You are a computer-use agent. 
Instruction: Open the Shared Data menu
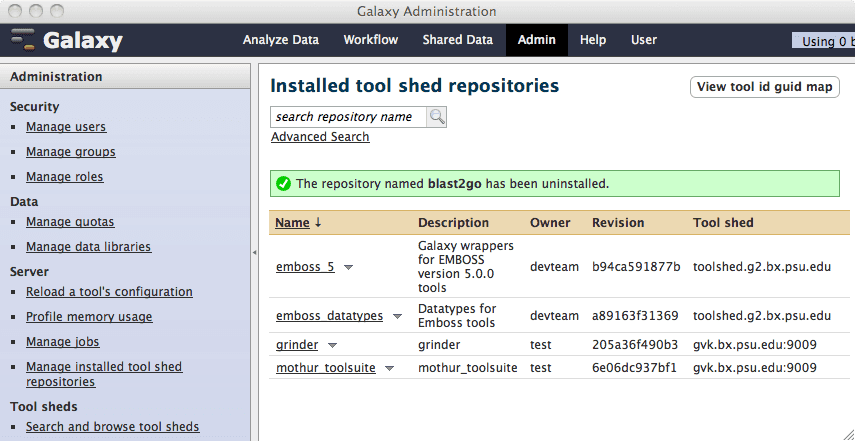coord(457,40)
